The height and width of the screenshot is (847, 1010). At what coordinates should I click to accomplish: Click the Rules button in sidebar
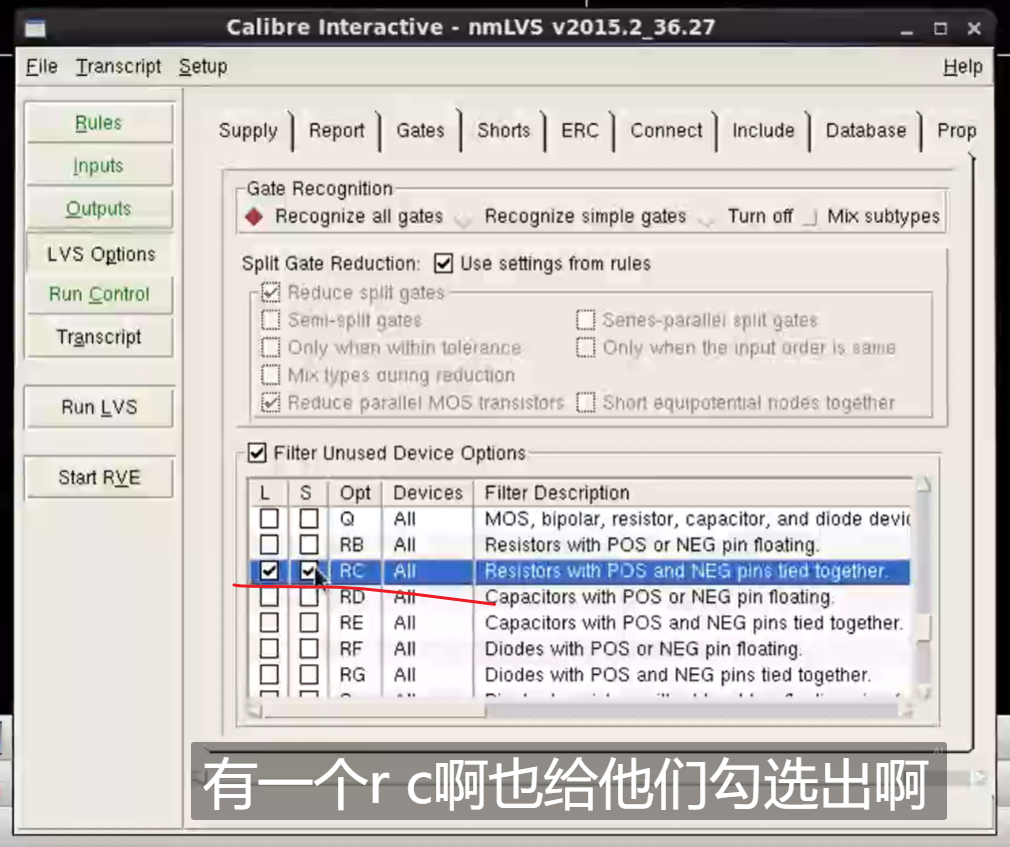click(99, 122)
